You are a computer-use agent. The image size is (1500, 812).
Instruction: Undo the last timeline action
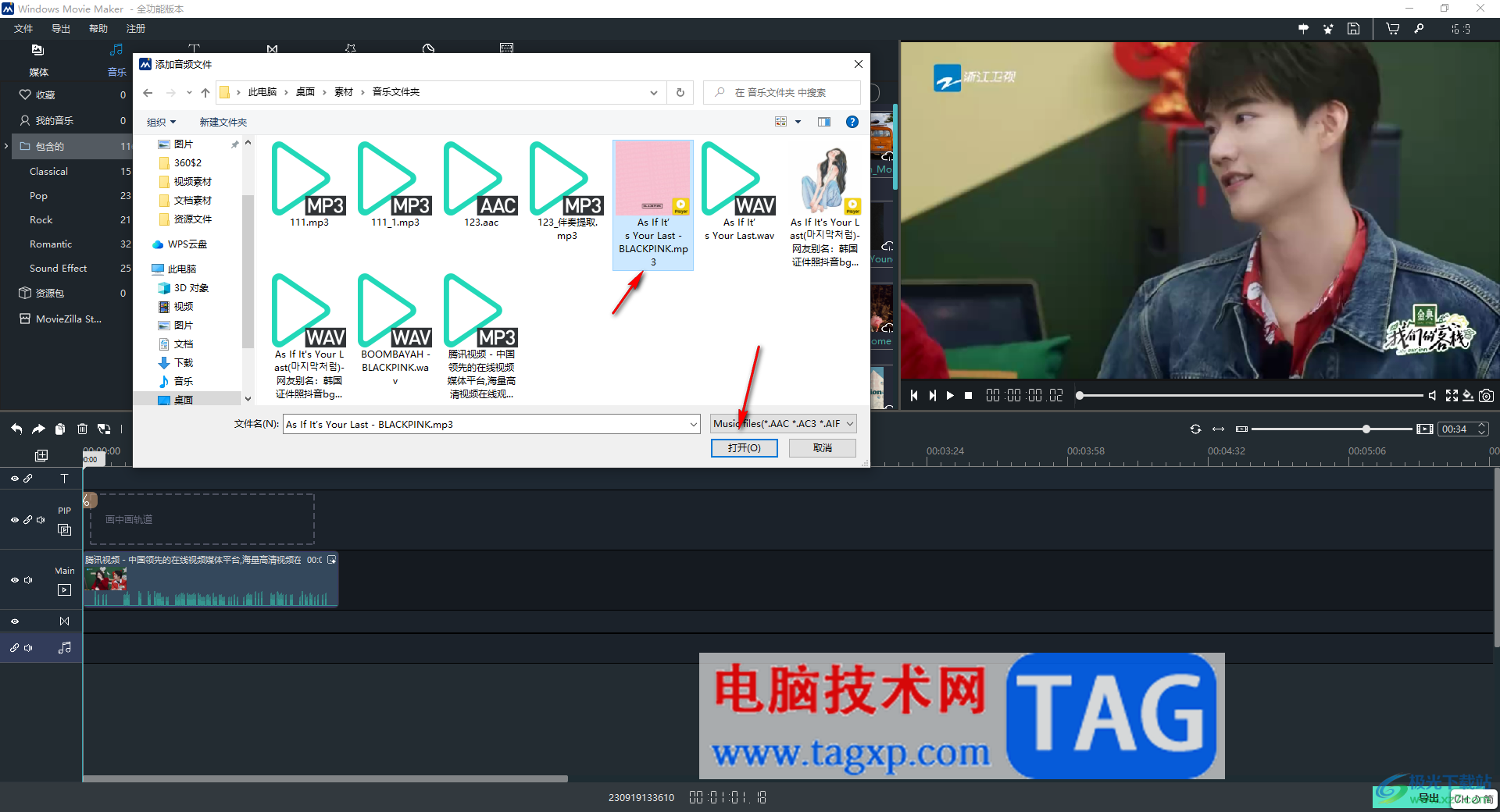[x=16, y=429]
